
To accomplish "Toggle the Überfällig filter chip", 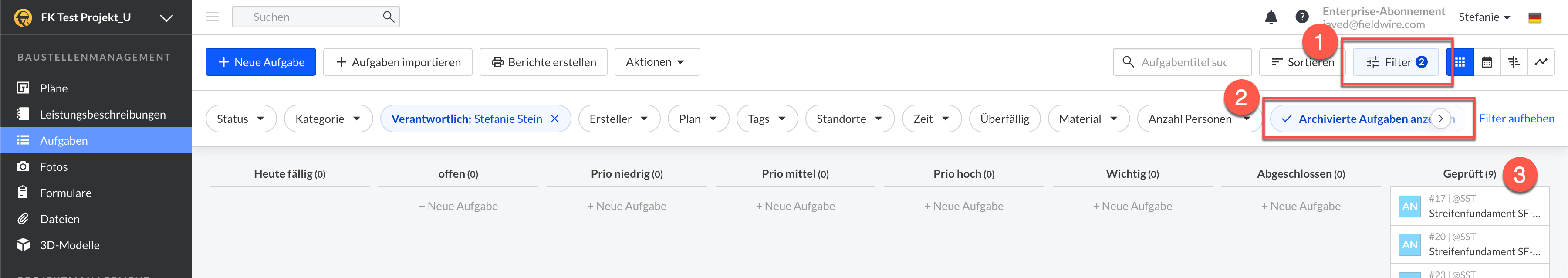I will 1004,119.
